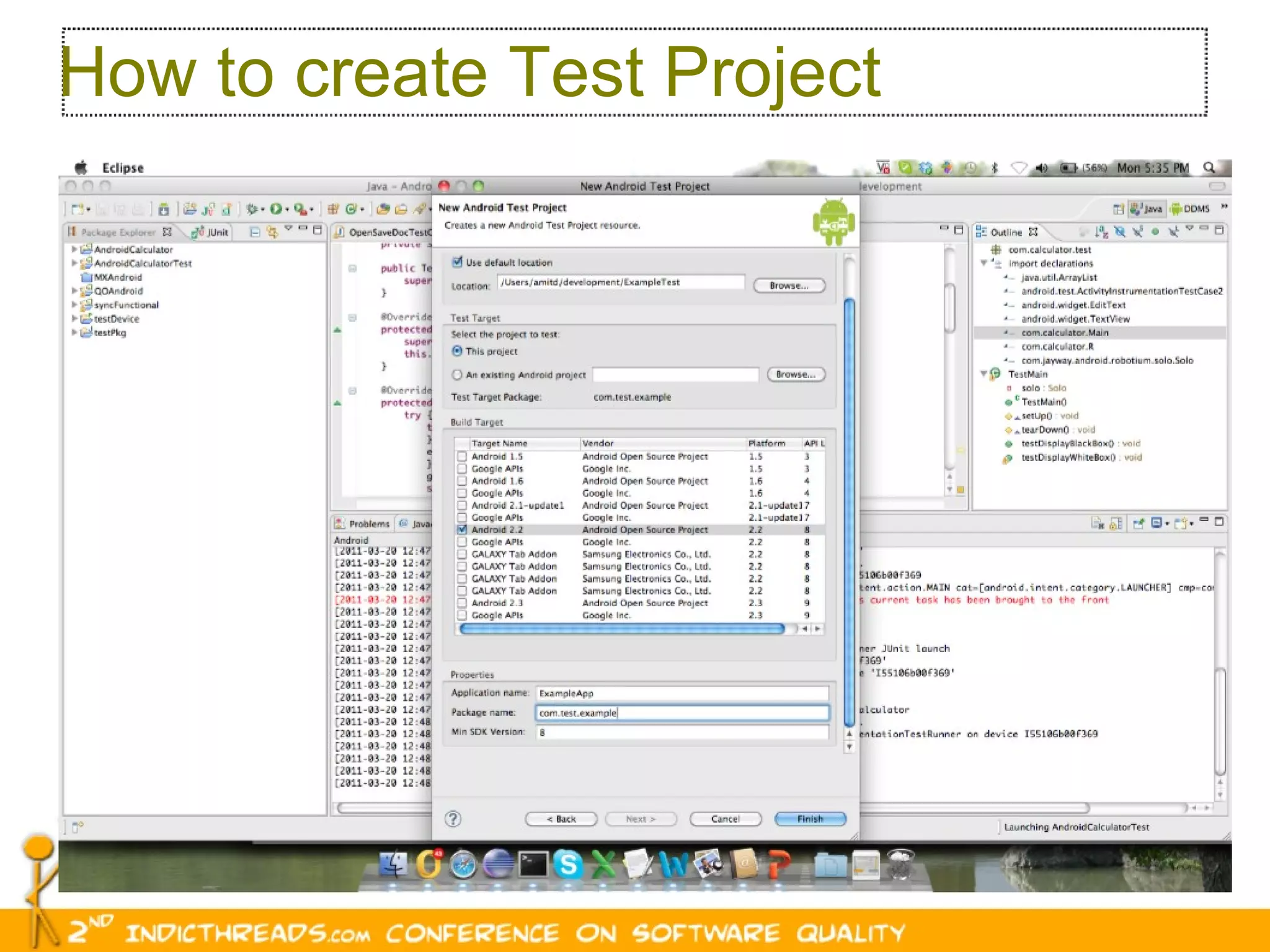Click the Debug bug icon in toolbar

click(x=252, y=209)
